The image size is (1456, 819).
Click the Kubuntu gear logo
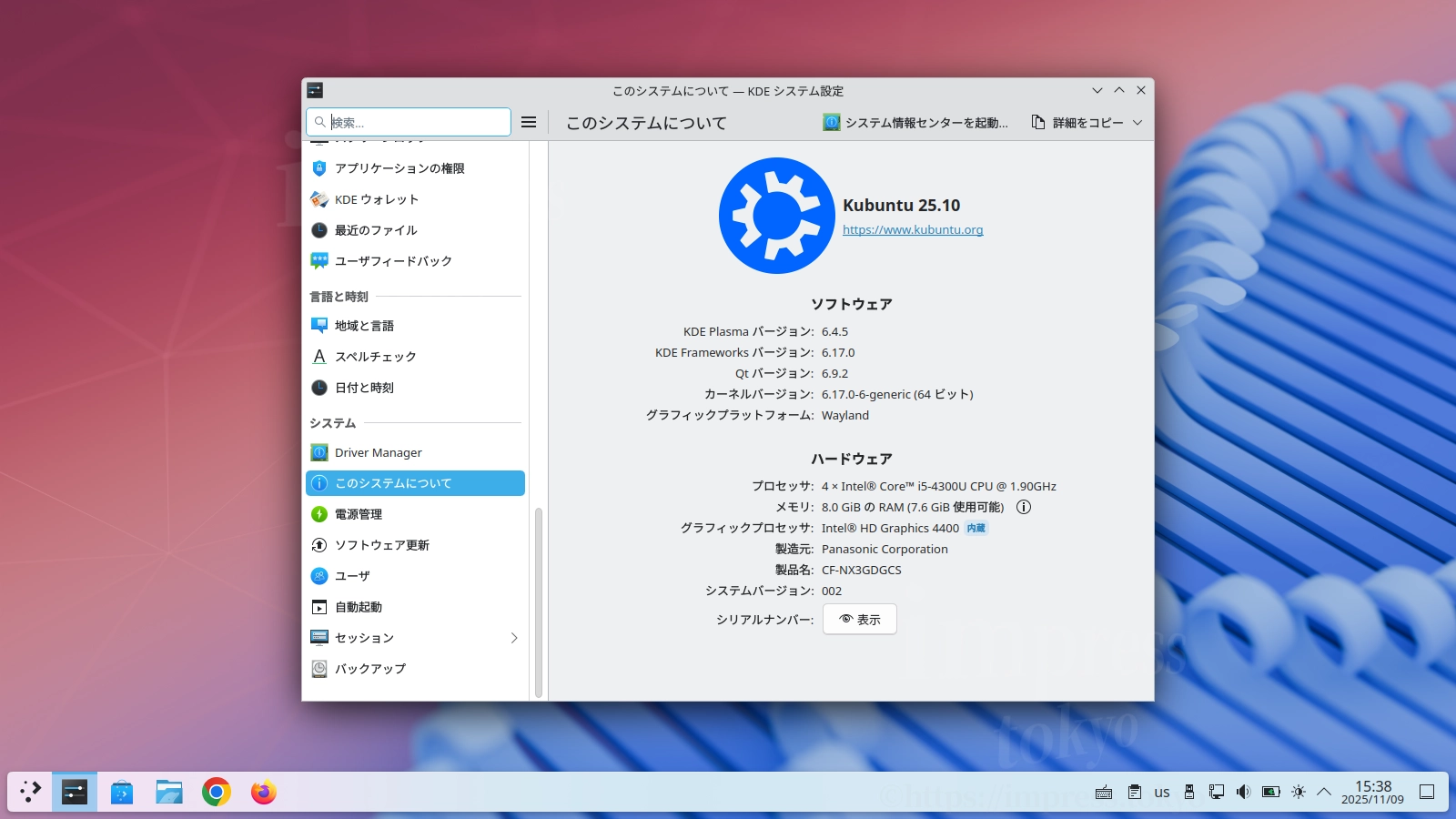[776, 216]
